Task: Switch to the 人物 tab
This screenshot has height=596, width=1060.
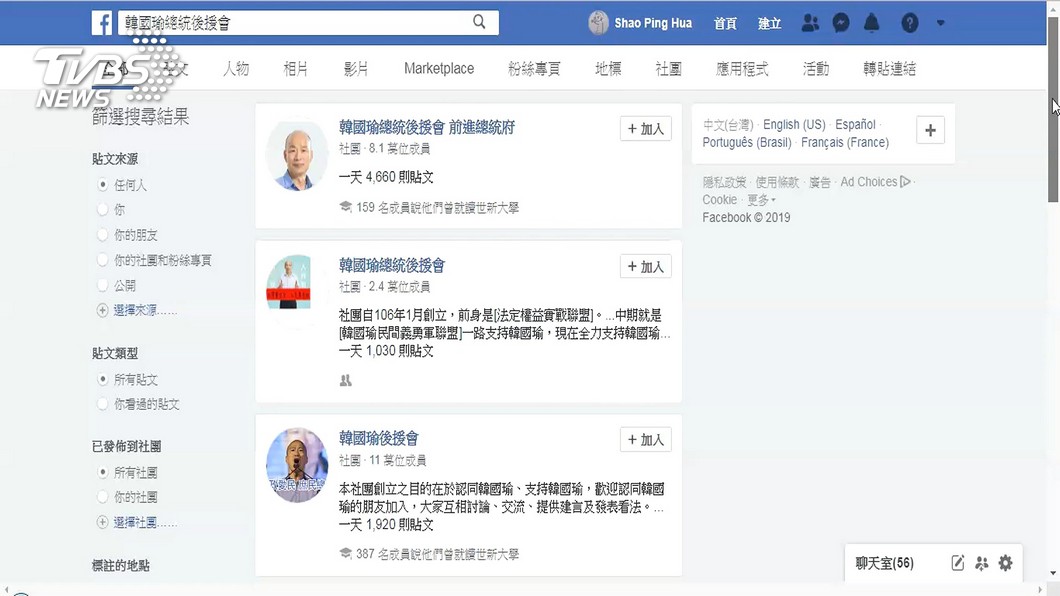Action: click(x=236, y=68)
